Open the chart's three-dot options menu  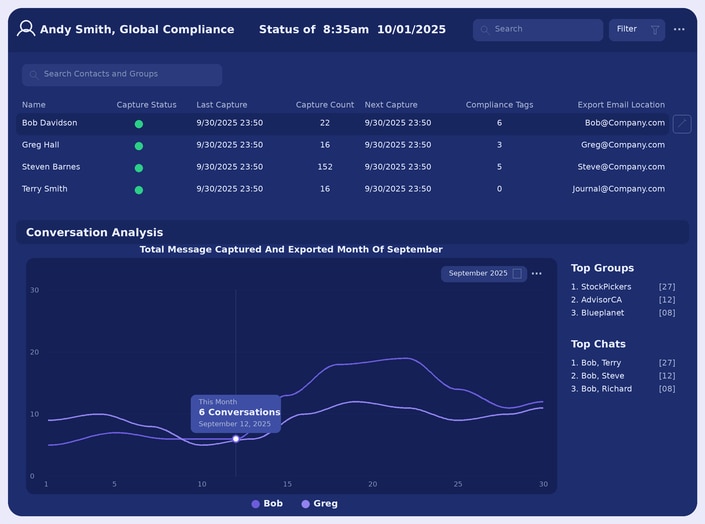pyautogui.click(x=536, y=273)
